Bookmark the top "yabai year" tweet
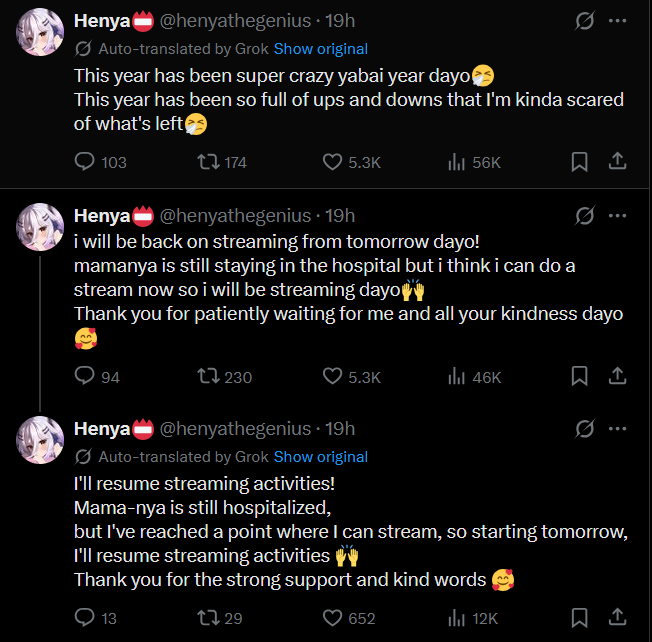652x642 pixels. [579, 162]
